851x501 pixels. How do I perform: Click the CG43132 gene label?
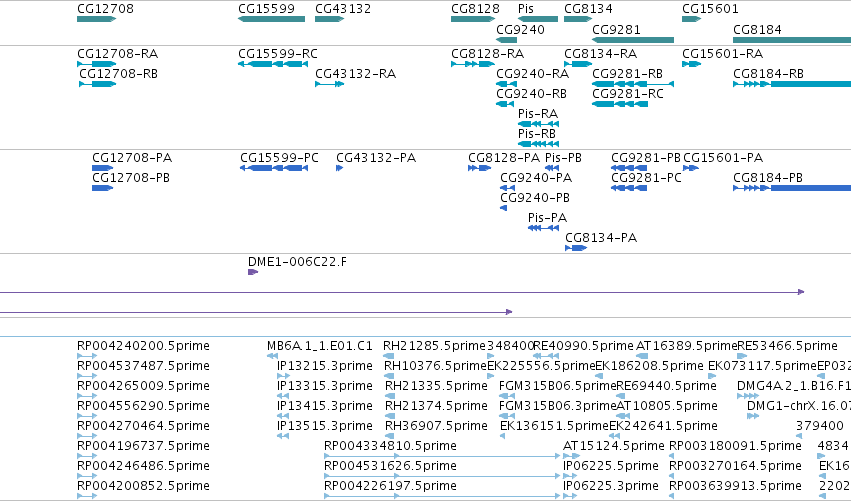(343, 9)
